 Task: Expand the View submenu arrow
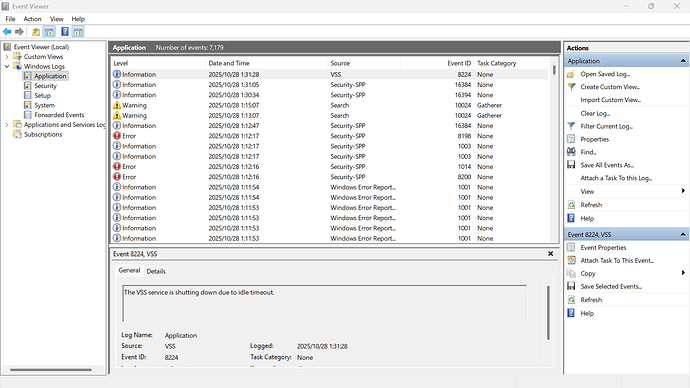coord(683,191)
